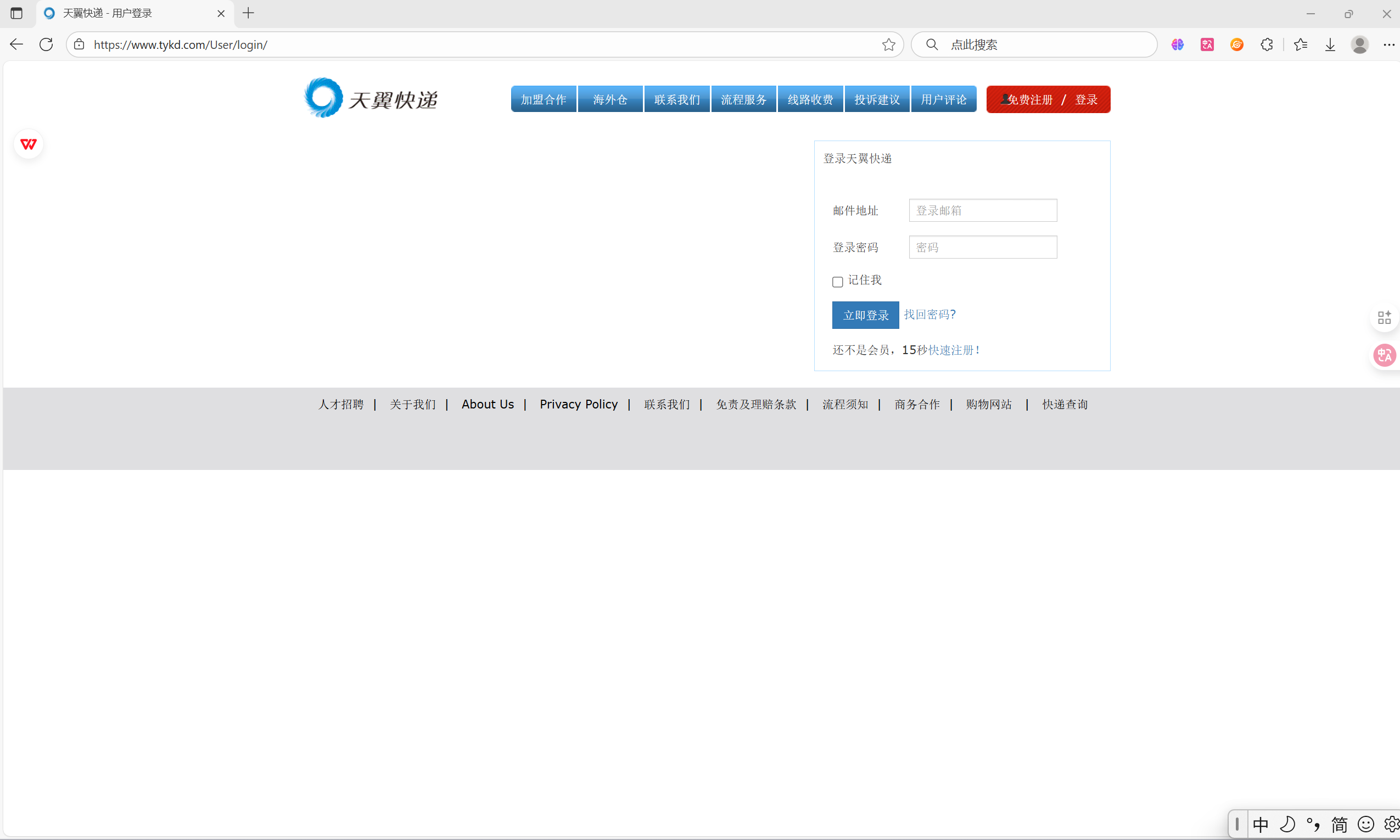Viewport: 1400px width, 840px height.
Task: Click the browser refresh icon
Action: point(47,44)
